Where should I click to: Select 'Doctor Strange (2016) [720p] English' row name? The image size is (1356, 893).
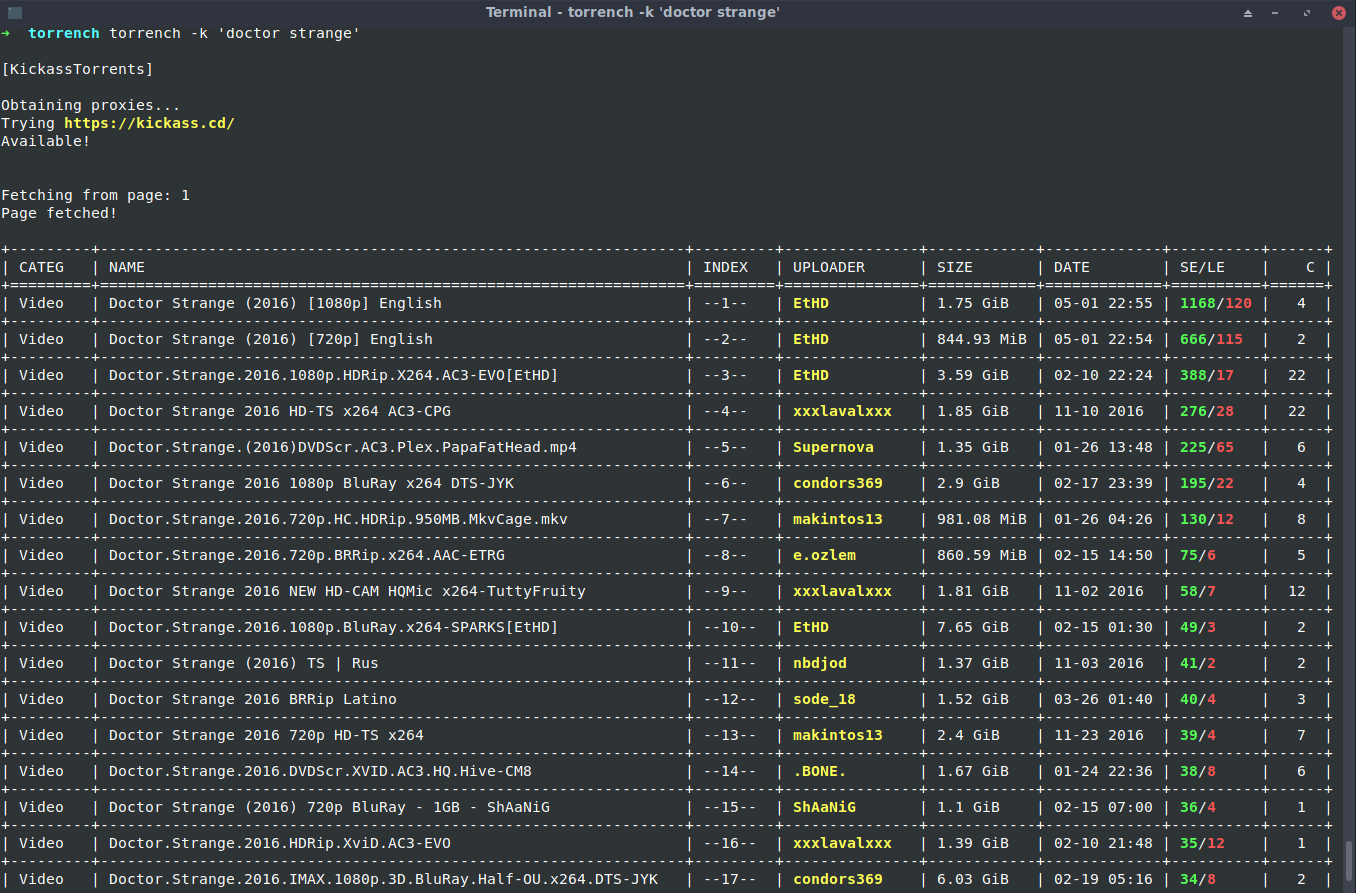coord(271,339)
